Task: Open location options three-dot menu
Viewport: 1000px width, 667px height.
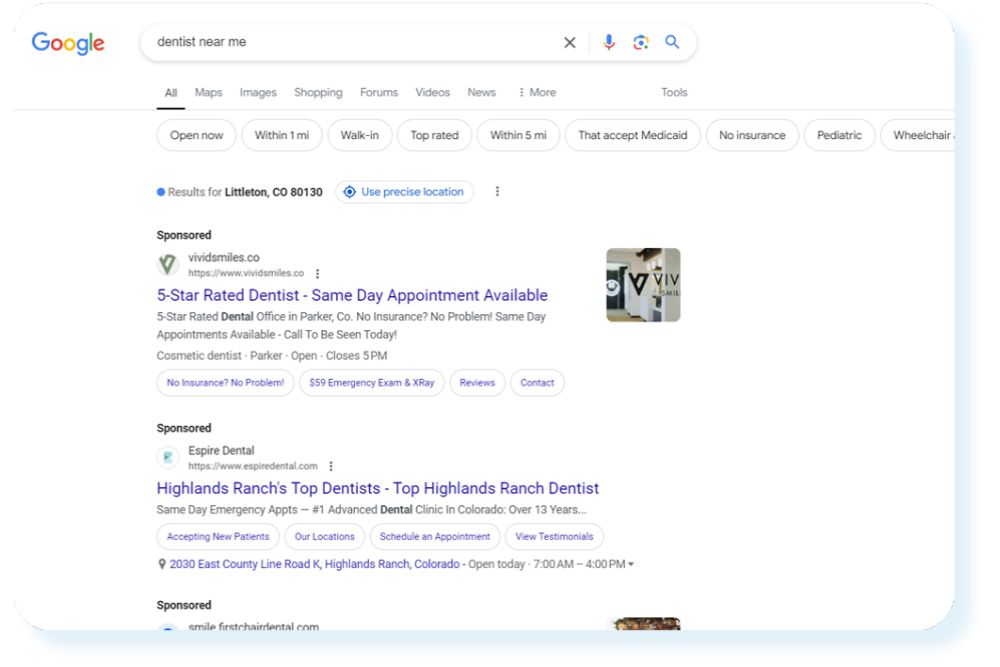Action: 497,191
